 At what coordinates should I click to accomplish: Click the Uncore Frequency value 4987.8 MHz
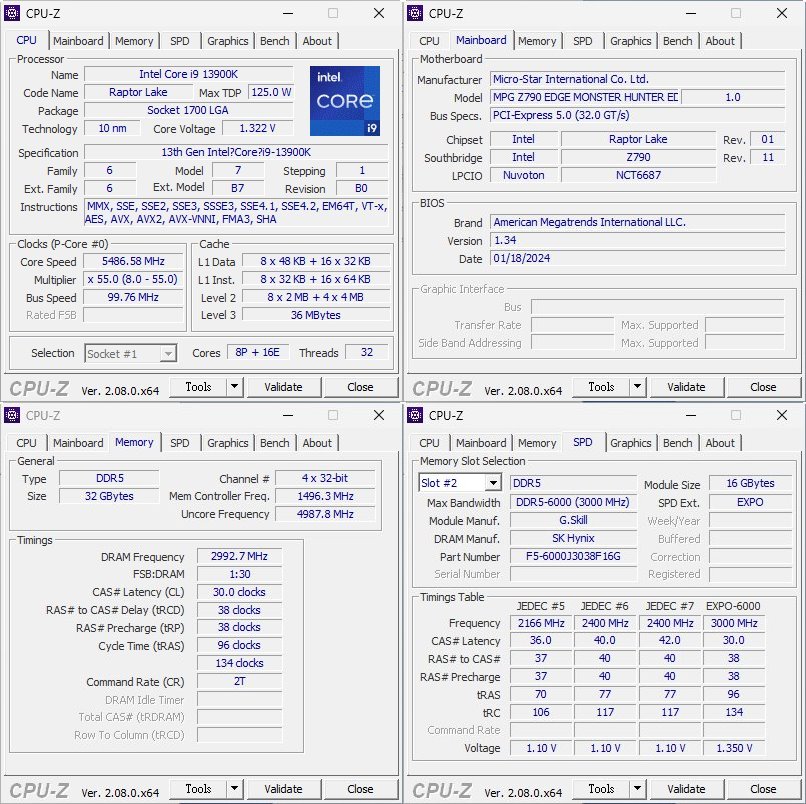pos(325,514)
